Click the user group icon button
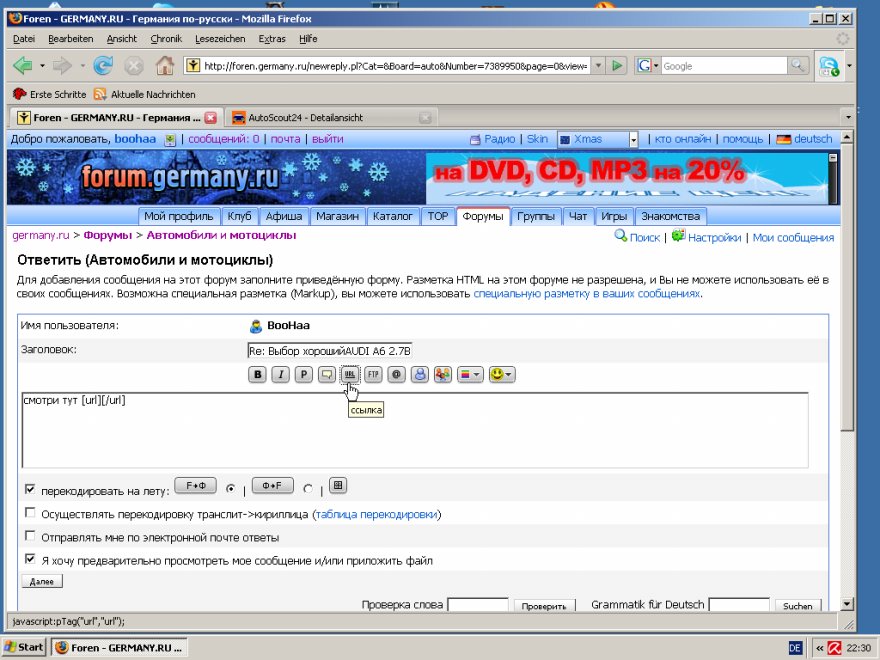This screenshot has height=660, width=880. click(443, 374)
